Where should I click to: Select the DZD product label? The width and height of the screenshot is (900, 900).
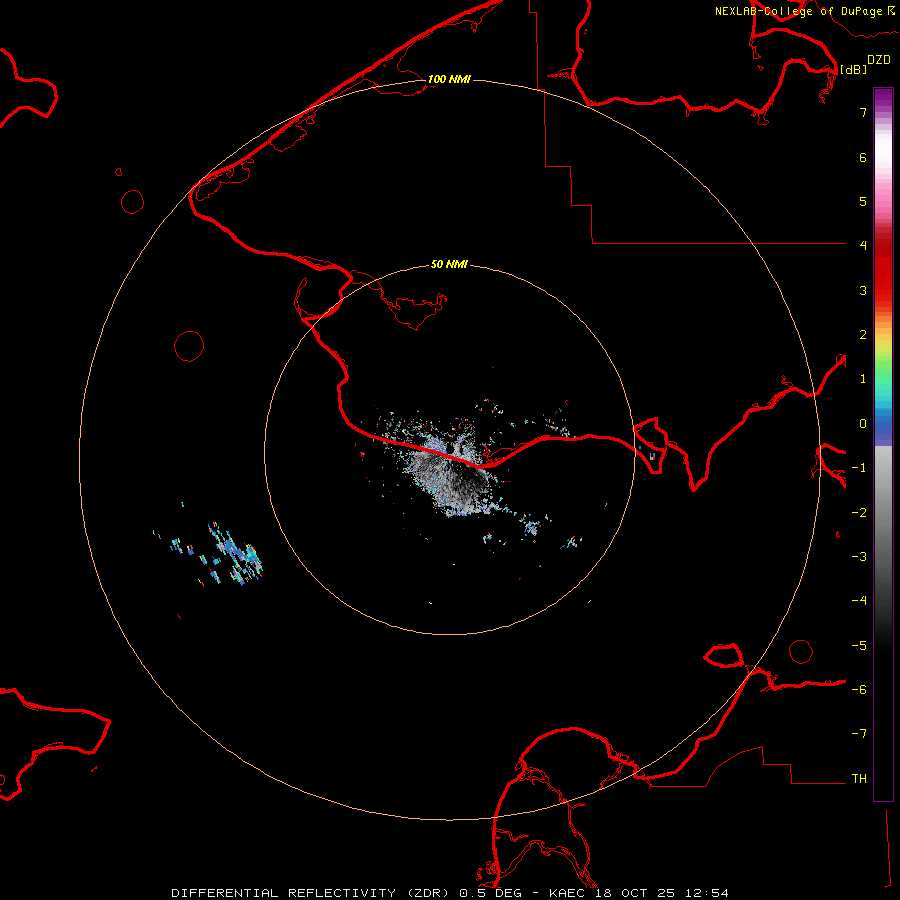coord(879,60)
